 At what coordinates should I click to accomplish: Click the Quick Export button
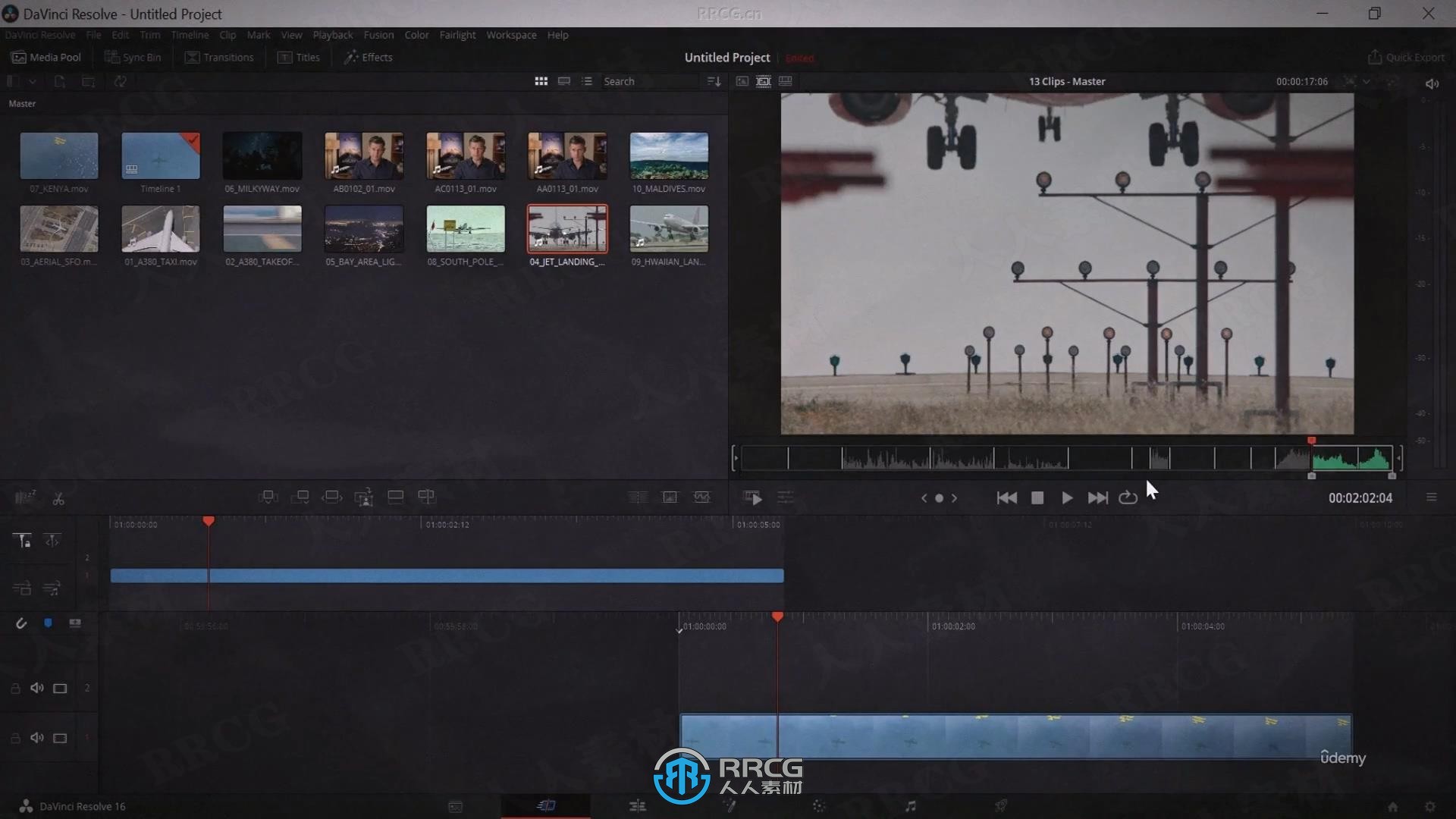(x=1407, y=57)
